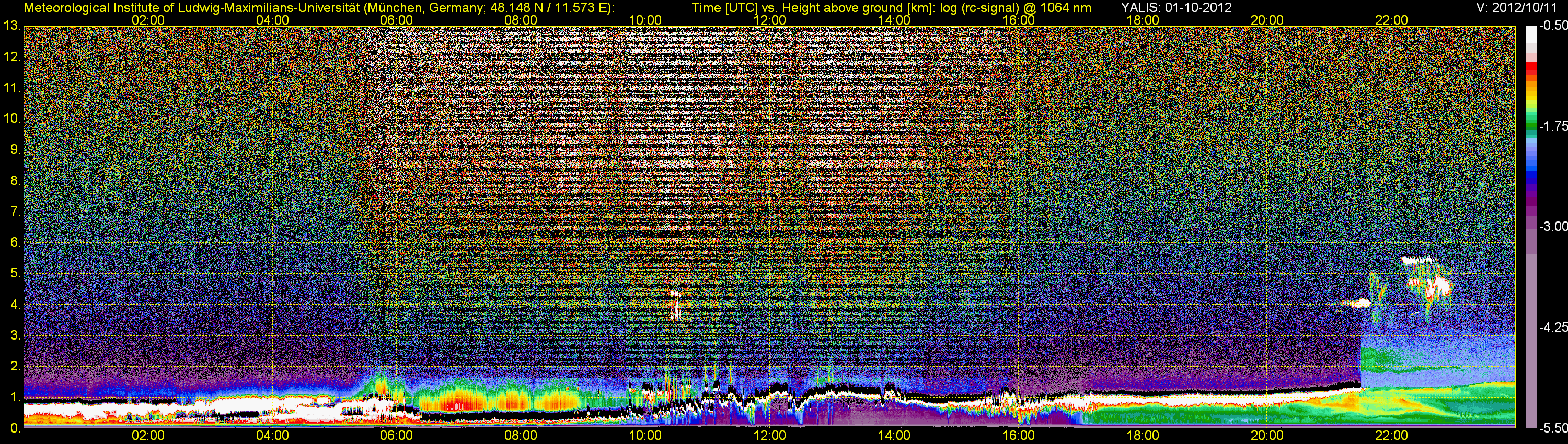The height and width of the screenshot is (444, 1568).
Task: Select 02:00 on the bottom time axis
Action: (148, 436)
